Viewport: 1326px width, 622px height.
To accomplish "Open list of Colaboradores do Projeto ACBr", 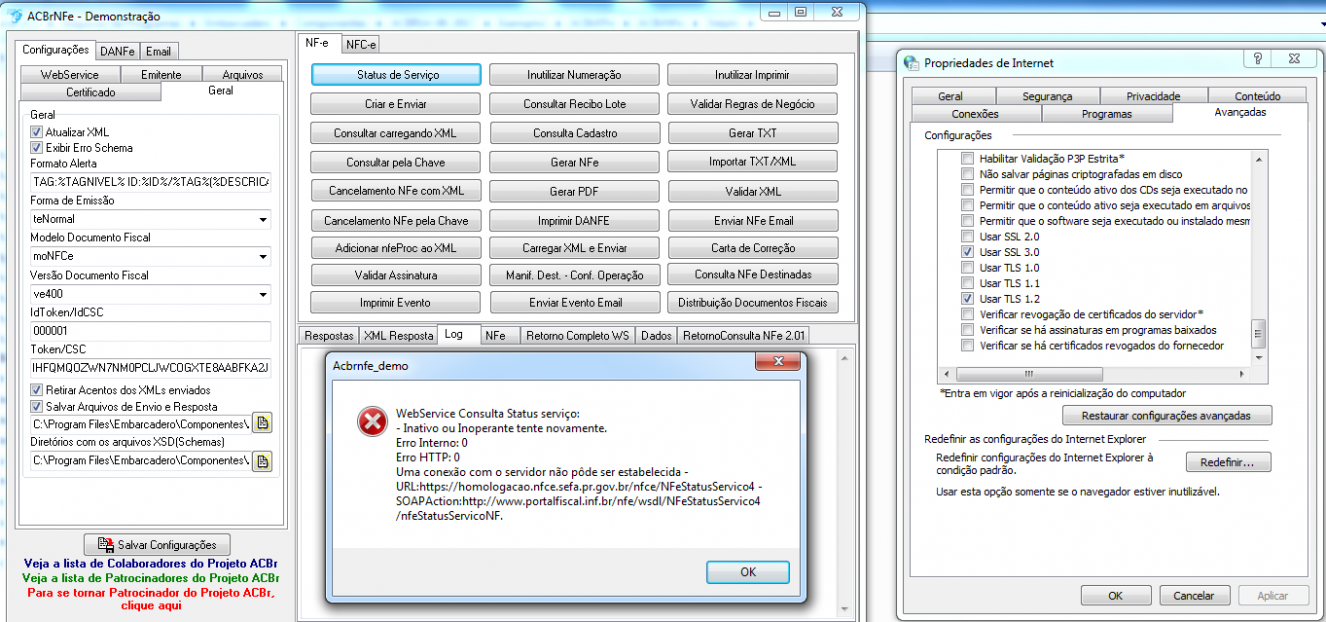I will pos(150,565).
